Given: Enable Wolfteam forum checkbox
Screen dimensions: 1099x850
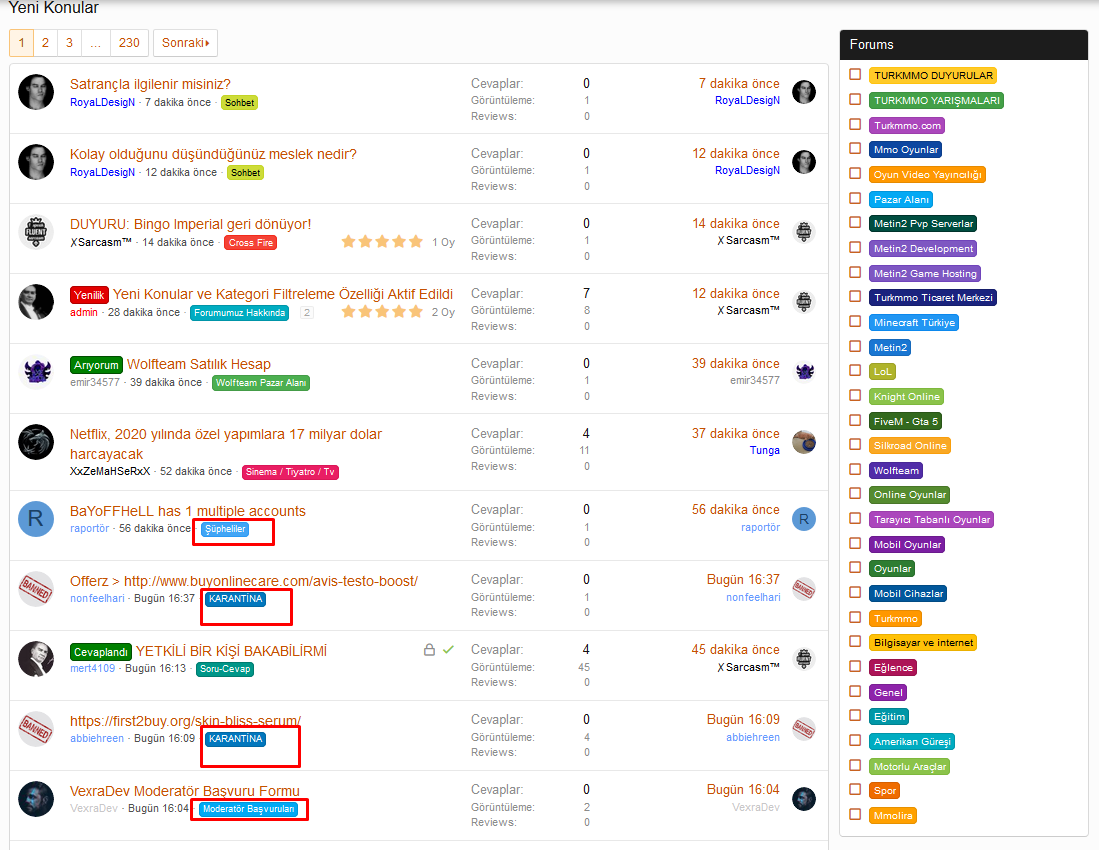Looking at the screenshot, I should pos(855,469).
